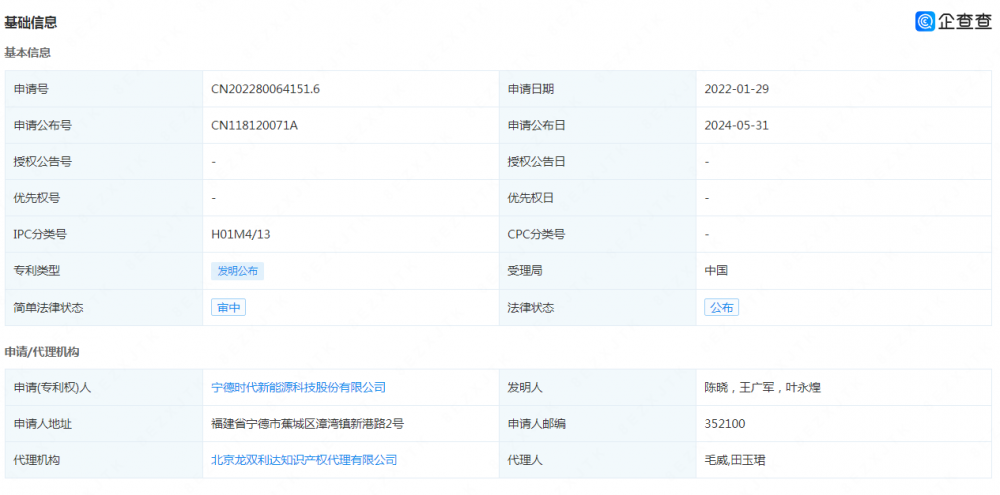This screenshot has height=495, width=1000.
Task: Click the 发明人 label cell
Action: 598,387
